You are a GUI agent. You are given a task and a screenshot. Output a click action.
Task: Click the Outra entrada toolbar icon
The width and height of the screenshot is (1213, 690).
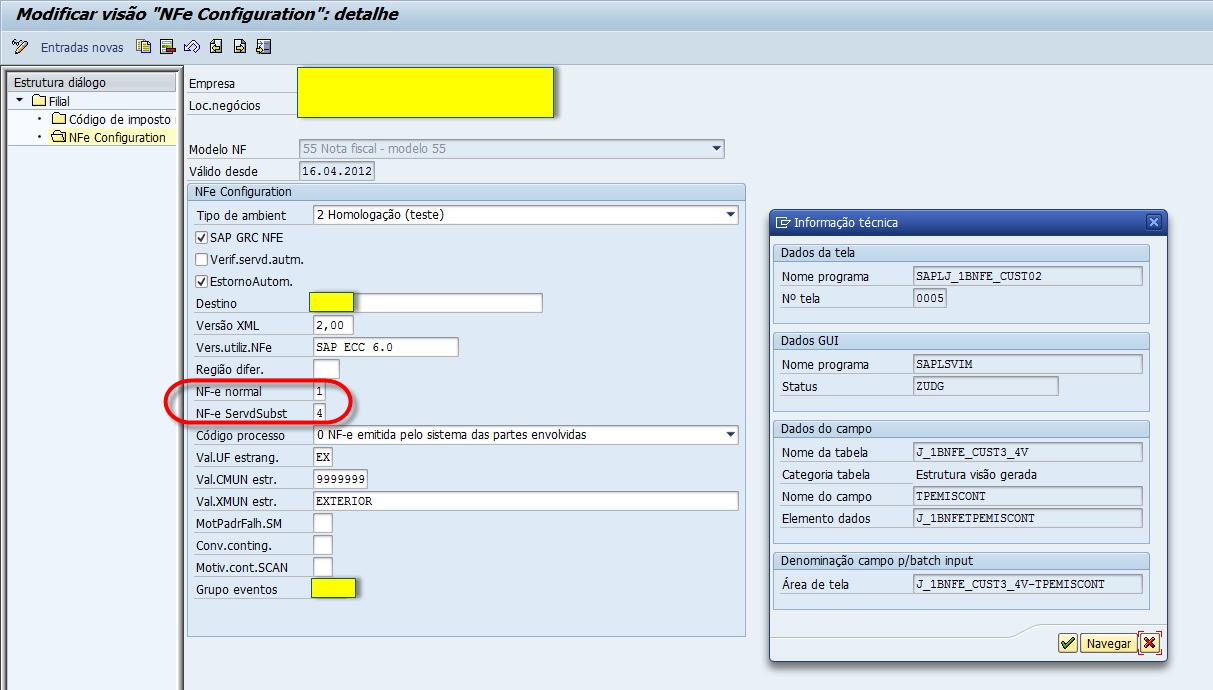point(264,46)
